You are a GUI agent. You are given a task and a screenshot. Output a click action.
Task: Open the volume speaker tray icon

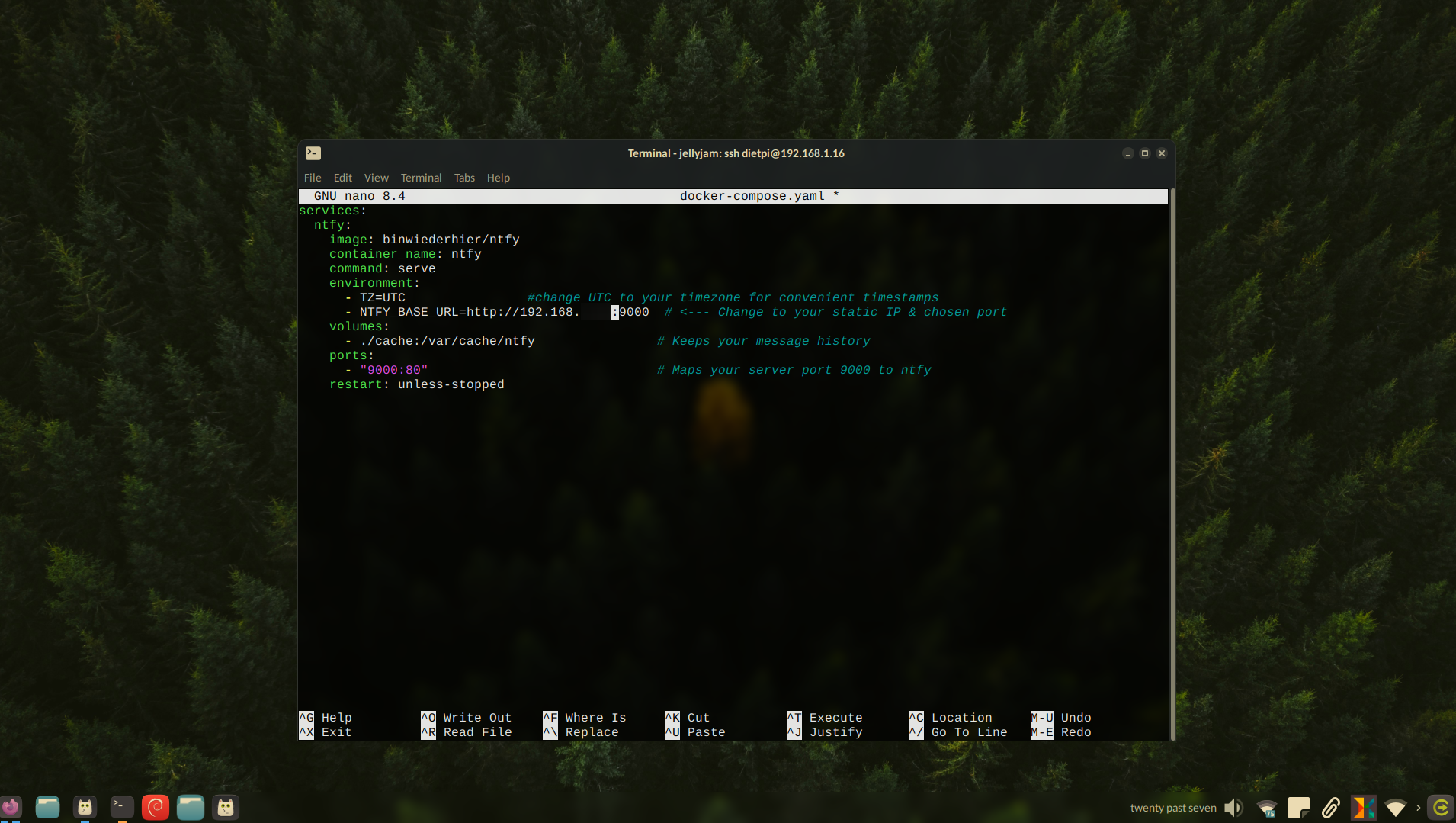click(x=1233, y=808)
